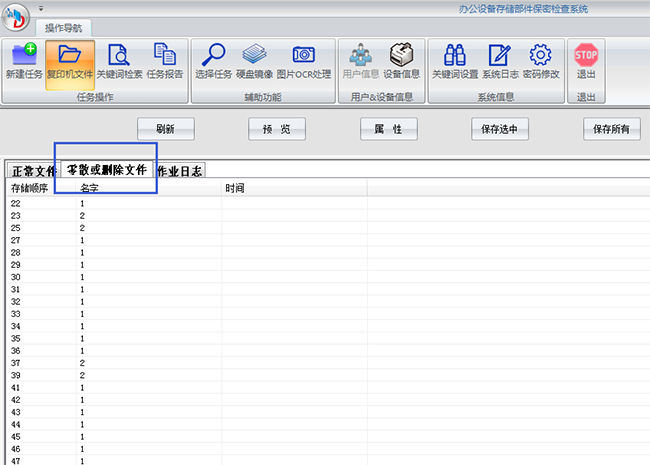Open 关键词设置 keyword settings
Image resolution: width=650 pixels, height=465 pixels.
click(454, 62)
